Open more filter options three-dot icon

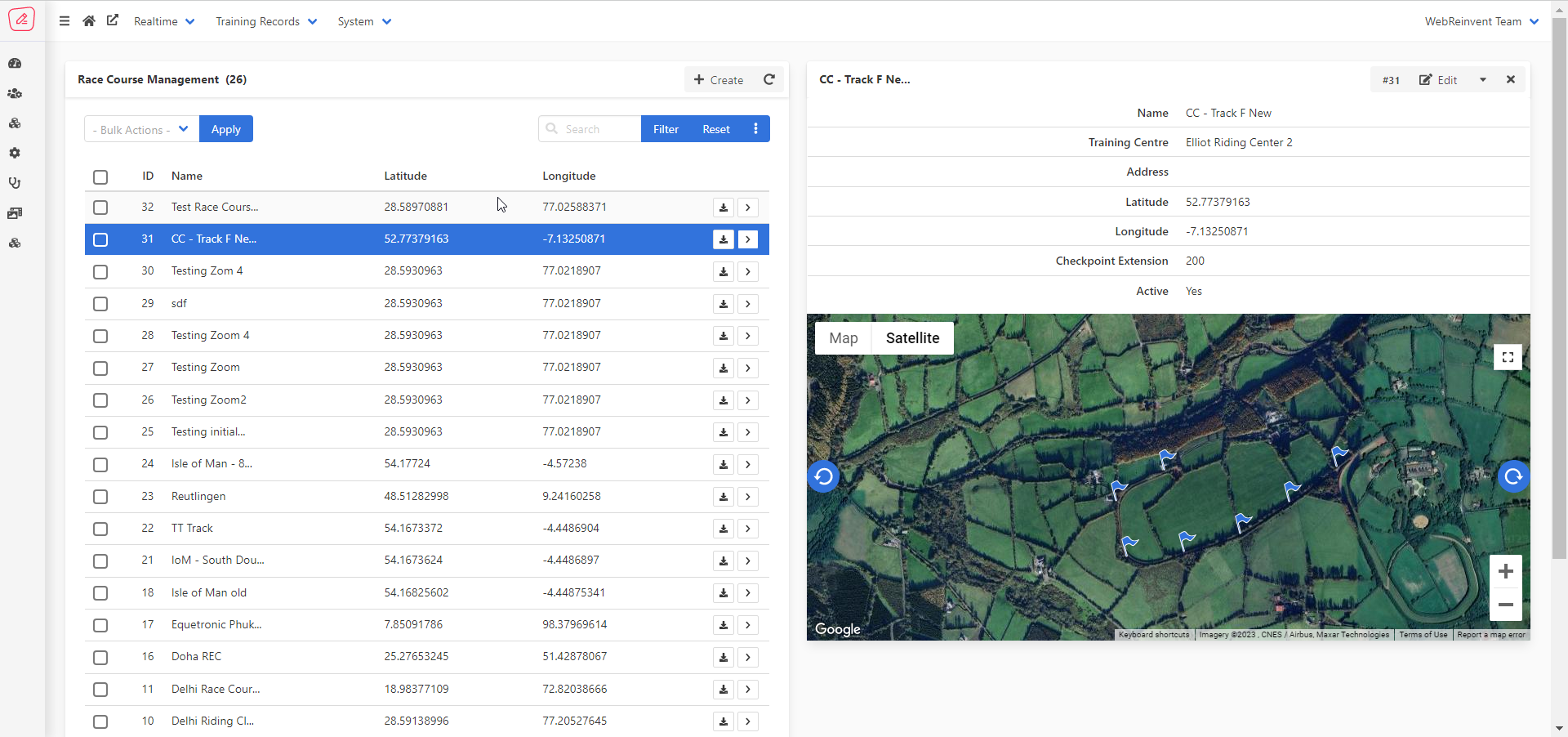pos(755,129)
